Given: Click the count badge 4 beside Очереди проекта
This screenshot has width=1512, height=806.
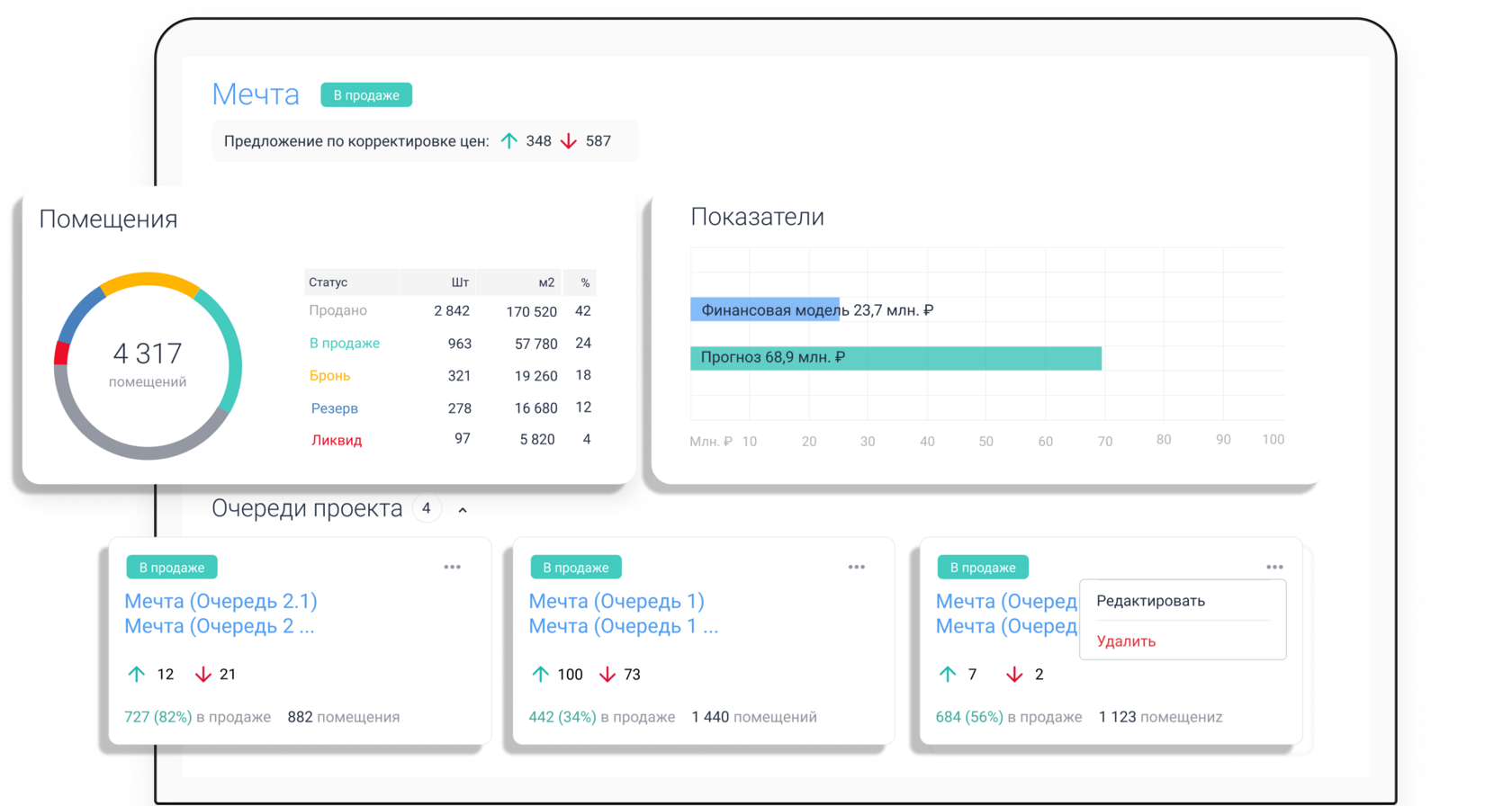Looking at the screenshot, I should click(x=427, y=509).
